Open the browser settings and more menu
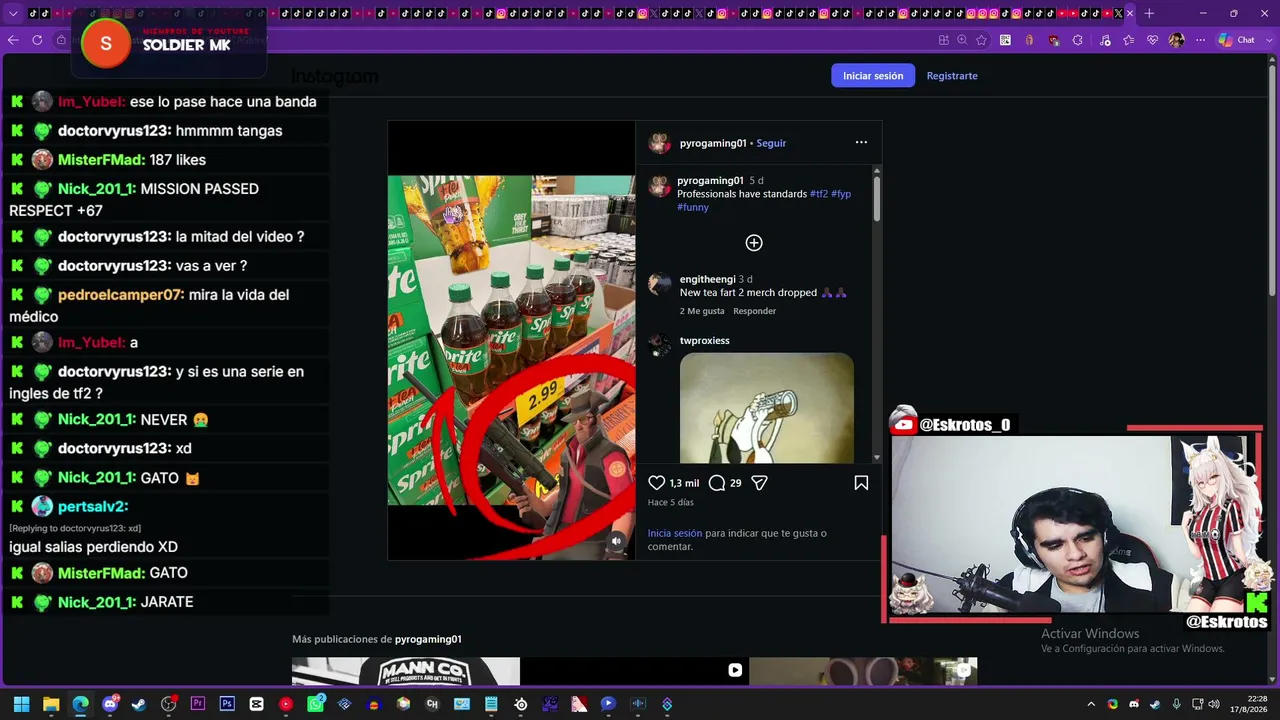 coord(1201,40)
